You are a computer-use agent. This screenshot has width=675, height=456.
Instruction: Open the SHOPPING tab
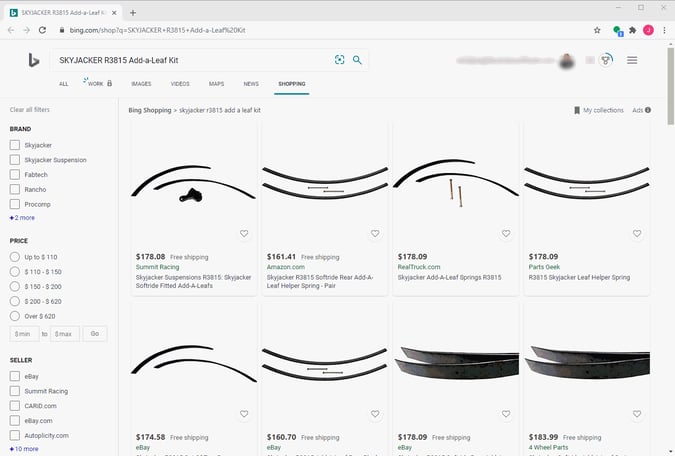pos(292,84)
